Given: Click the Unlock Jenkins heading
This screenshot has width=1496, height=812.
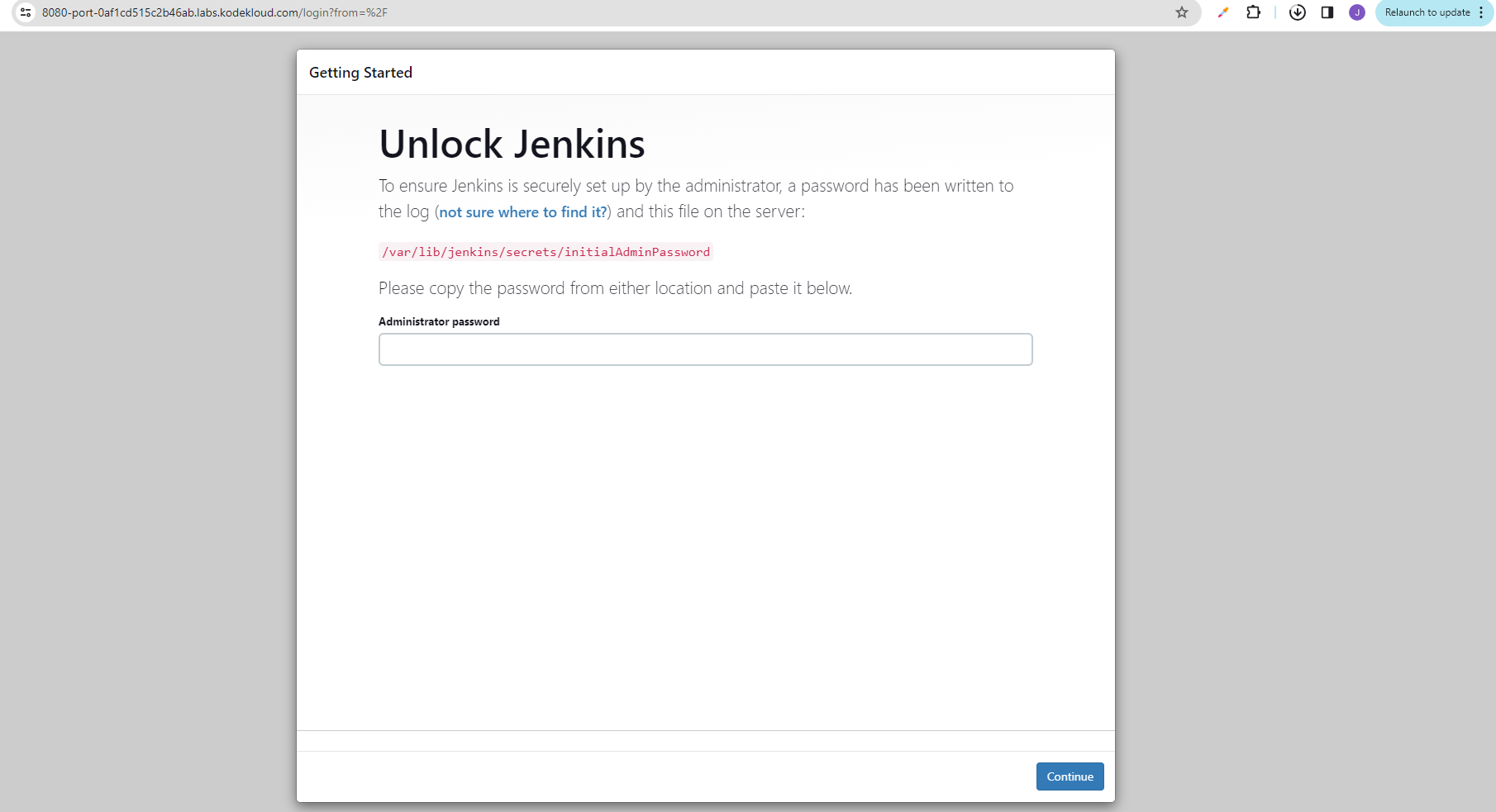Looking at the screenshot, I should click(x=512, y=145).
